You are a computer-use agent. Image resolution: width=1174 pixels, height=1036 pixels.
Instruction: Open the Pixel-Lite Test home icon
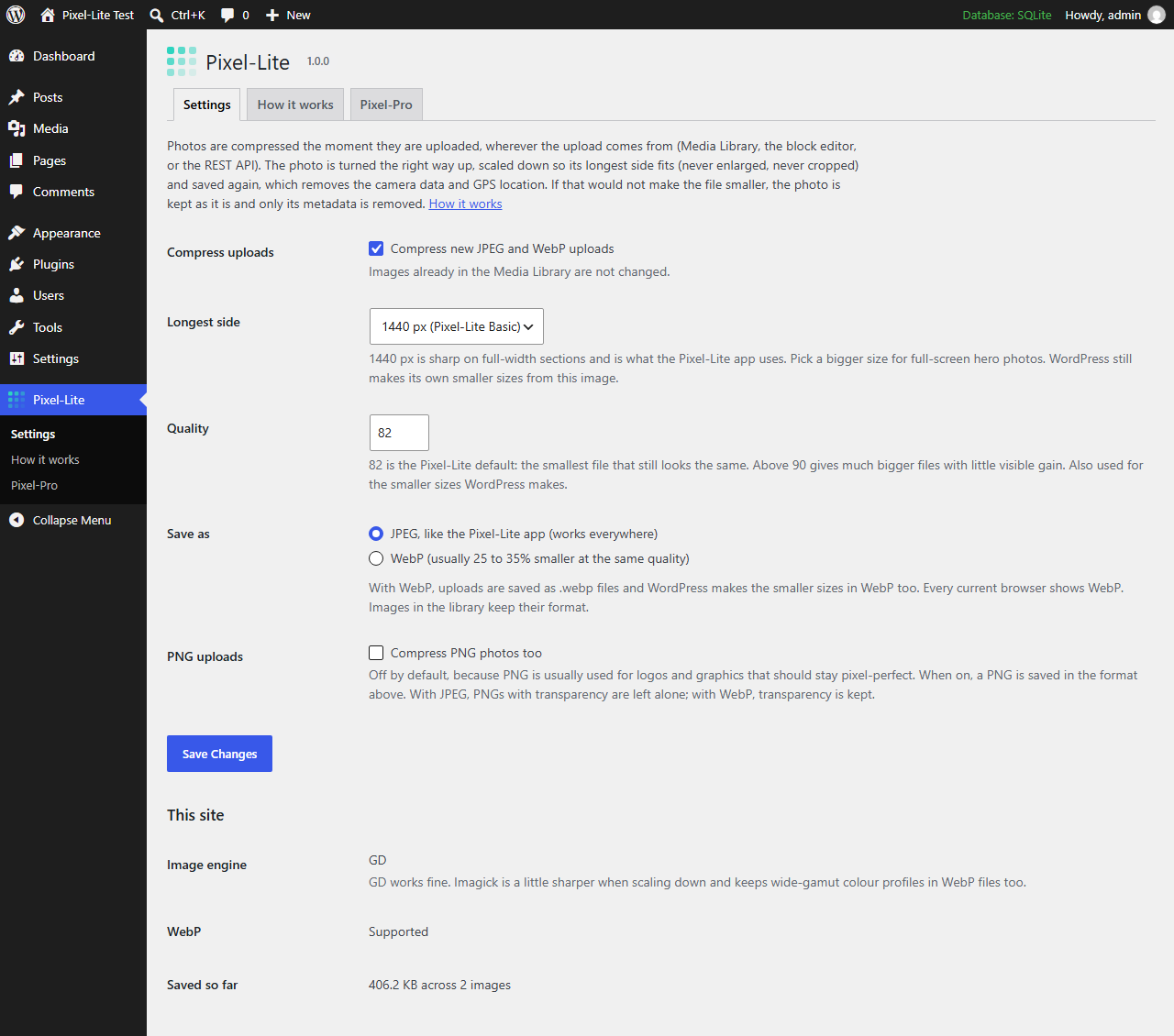[48, 15]
